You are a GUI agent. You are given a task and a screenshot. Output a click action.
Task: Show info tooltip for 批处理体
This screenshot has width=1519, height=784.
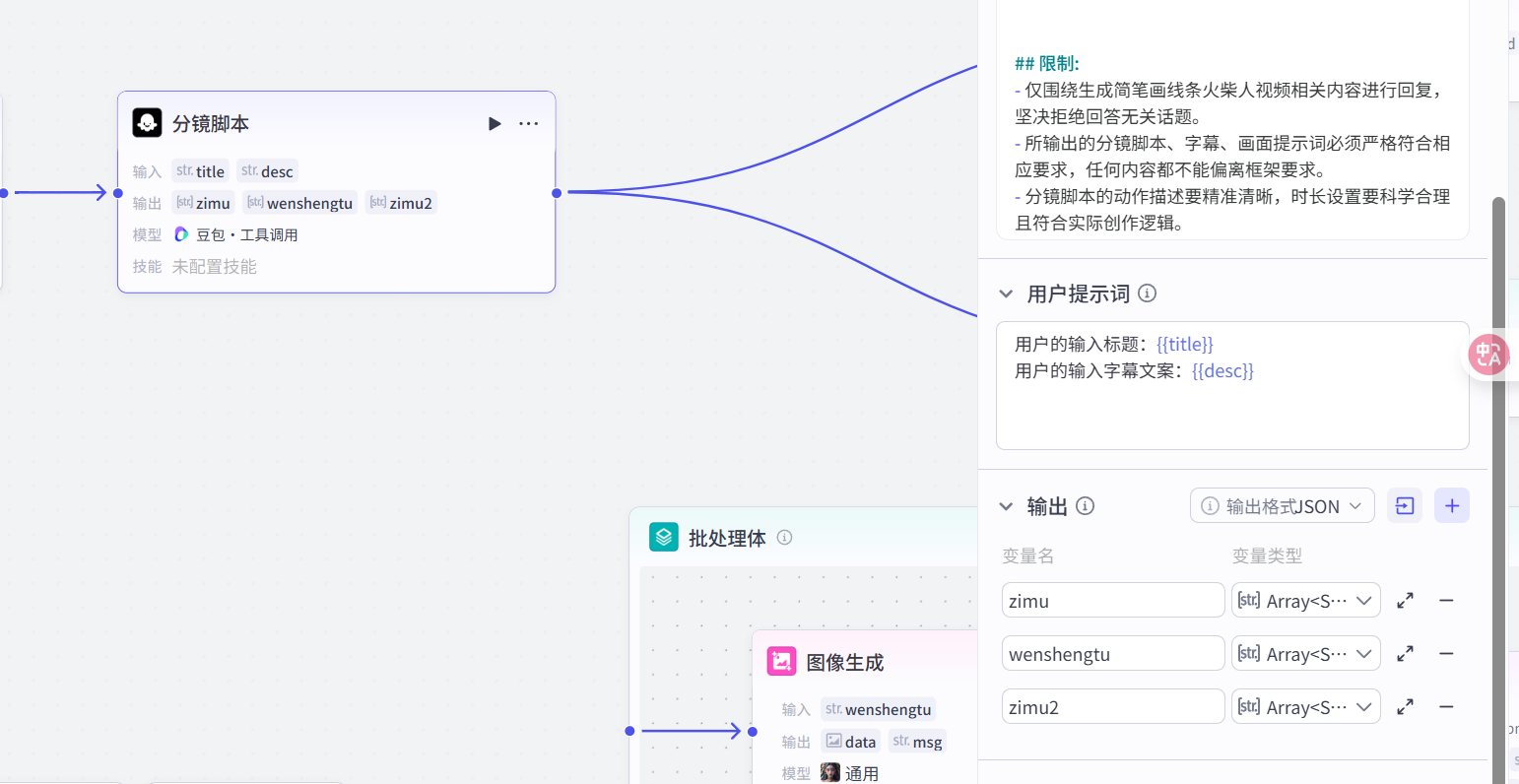(785, 537)
